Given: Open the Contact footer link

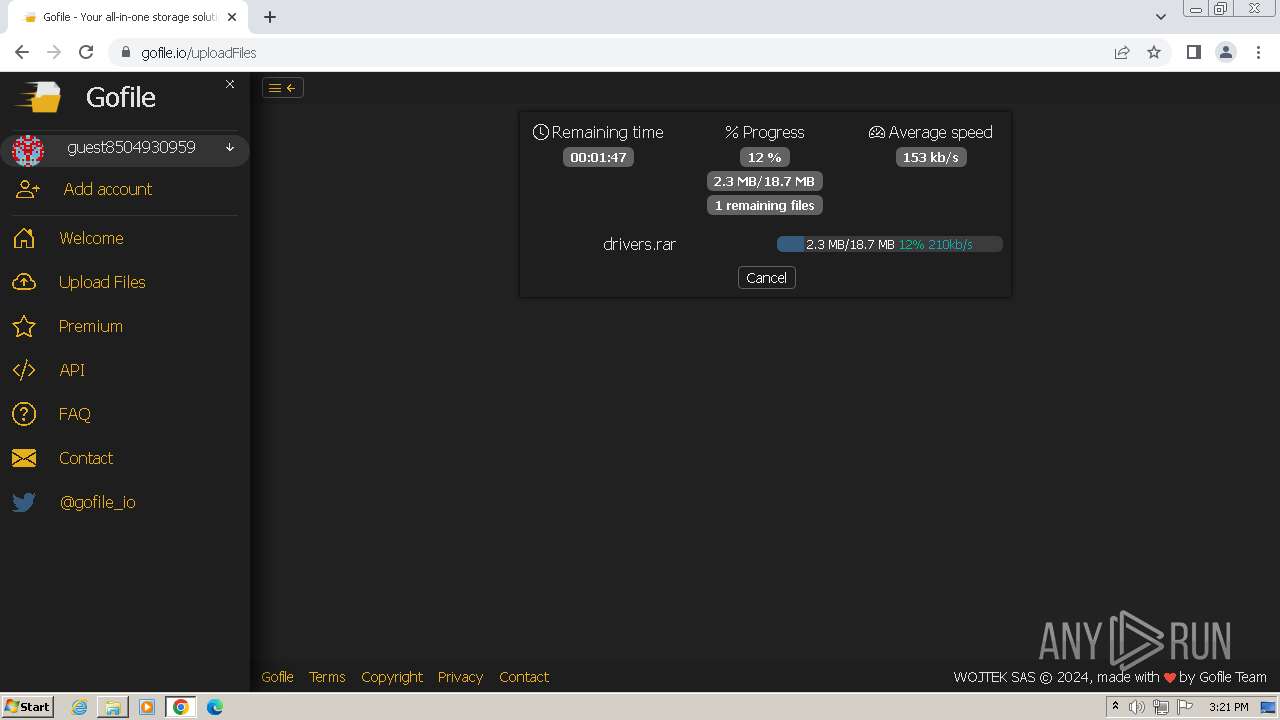Looking at the screenshot, I should (x=524, y=677).
